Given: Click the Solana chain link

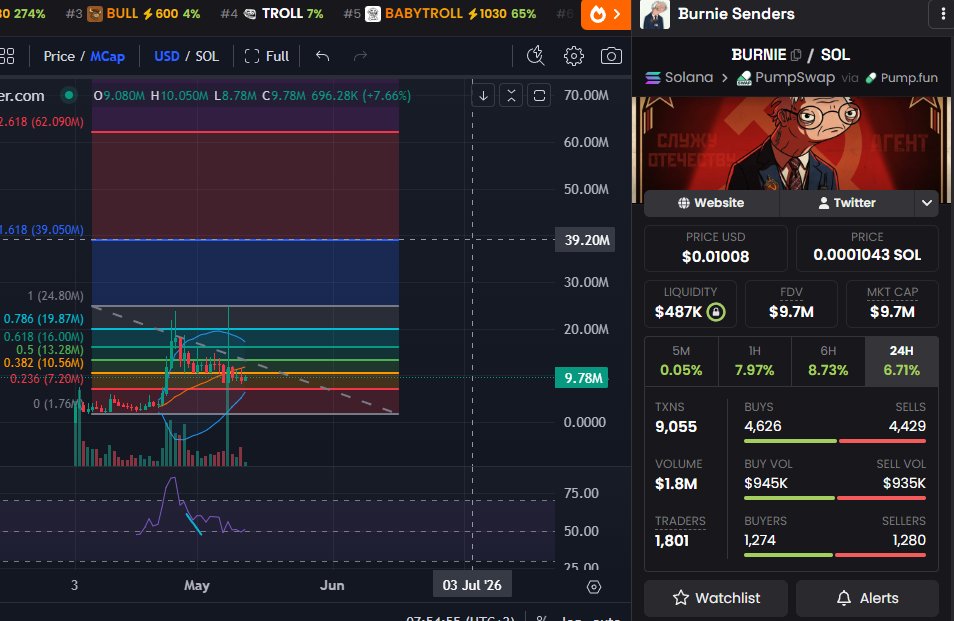Looking at the screenshot, I should (680, 78).
